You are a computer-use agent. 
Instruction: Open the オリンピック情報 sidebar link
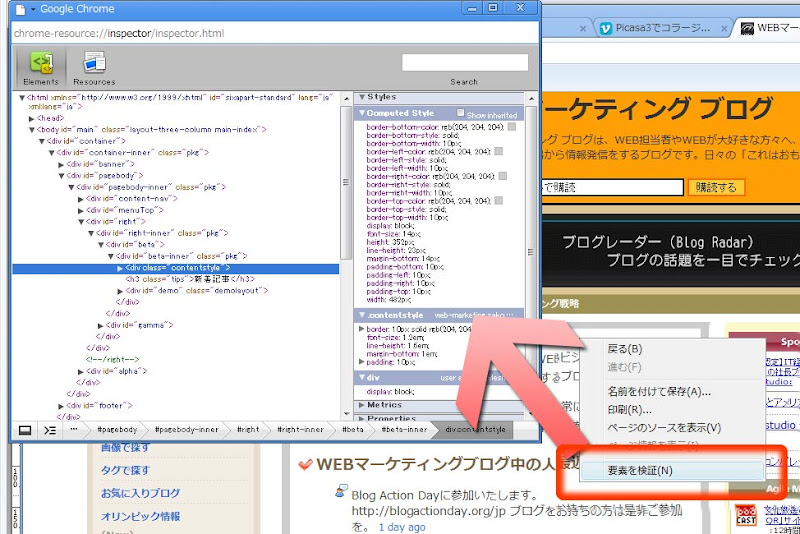coord(140,516)
